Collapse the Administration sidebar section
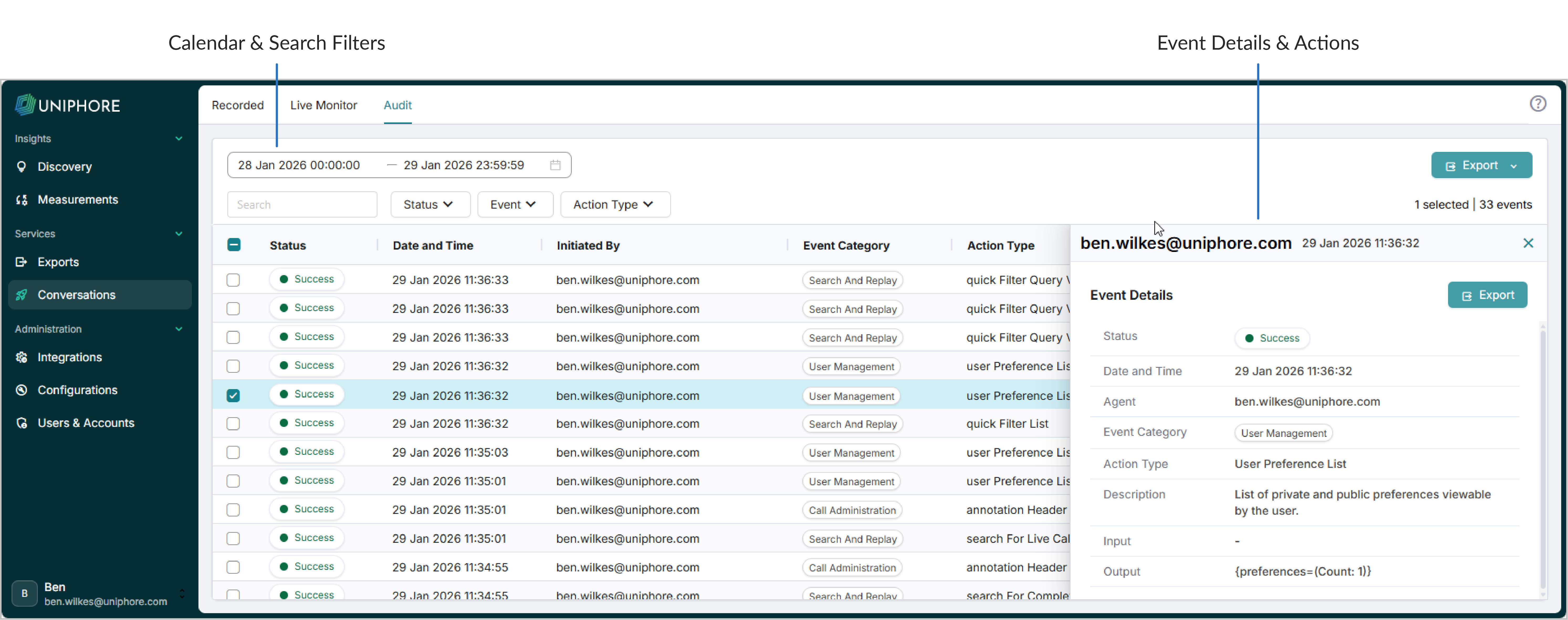This screenshot has width=1568, height=620. (x=179, y=329)
